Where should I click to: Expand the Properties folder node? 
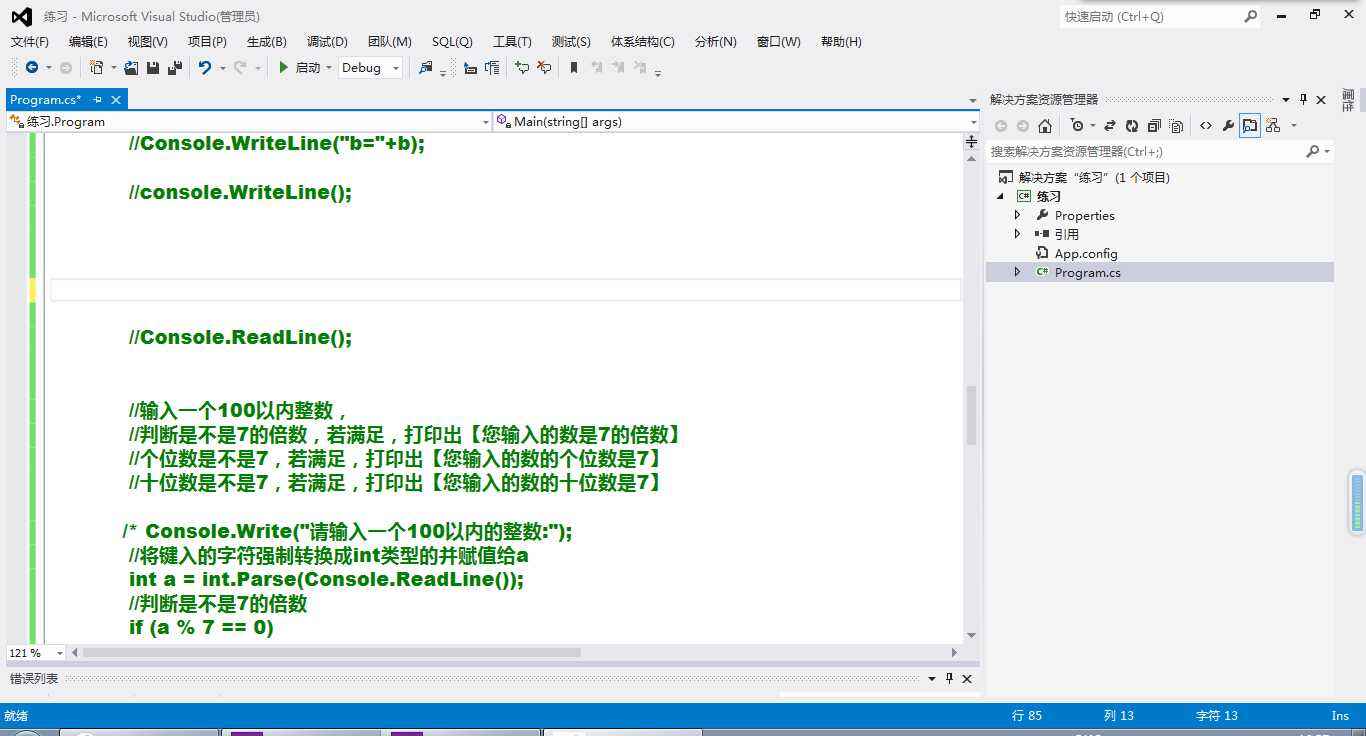[1018, 215]
